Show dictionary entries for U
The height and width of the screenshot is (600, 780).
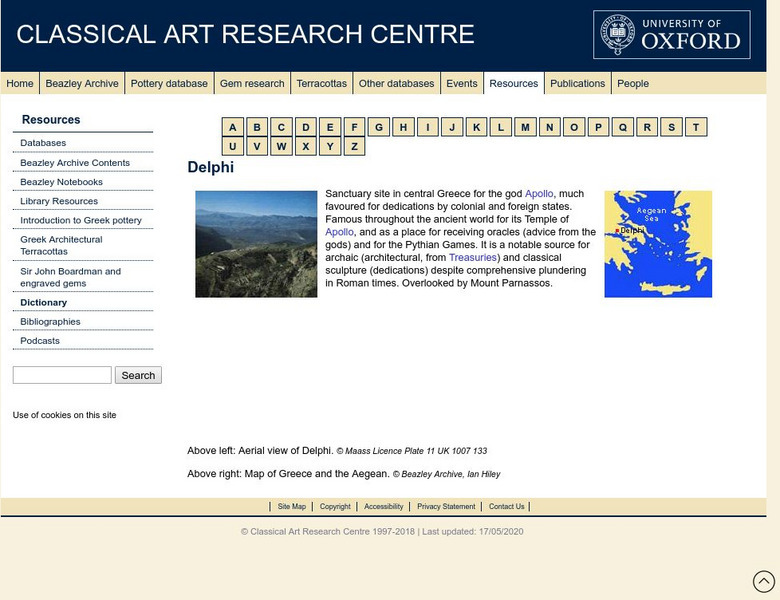pyautogui.click(x=232, y=146)
